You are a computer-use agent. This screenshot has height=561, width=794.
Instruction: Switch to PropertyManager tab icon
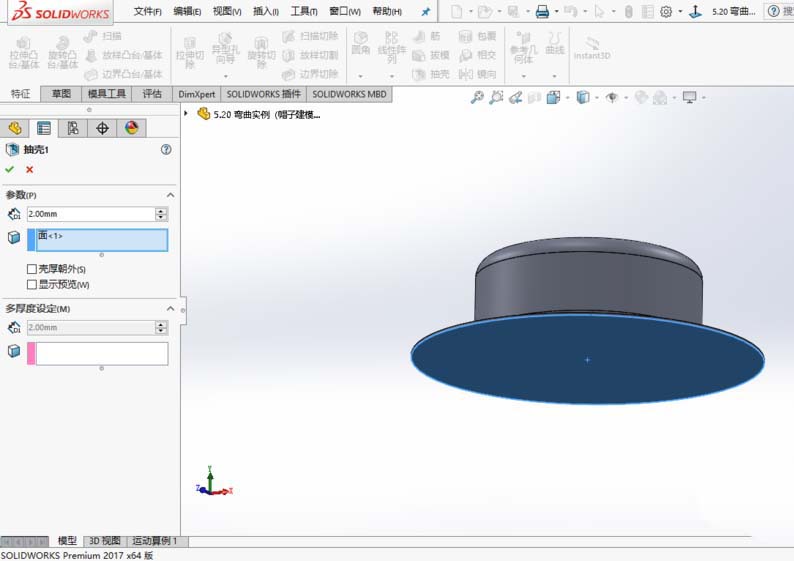(x=44, y=128)
